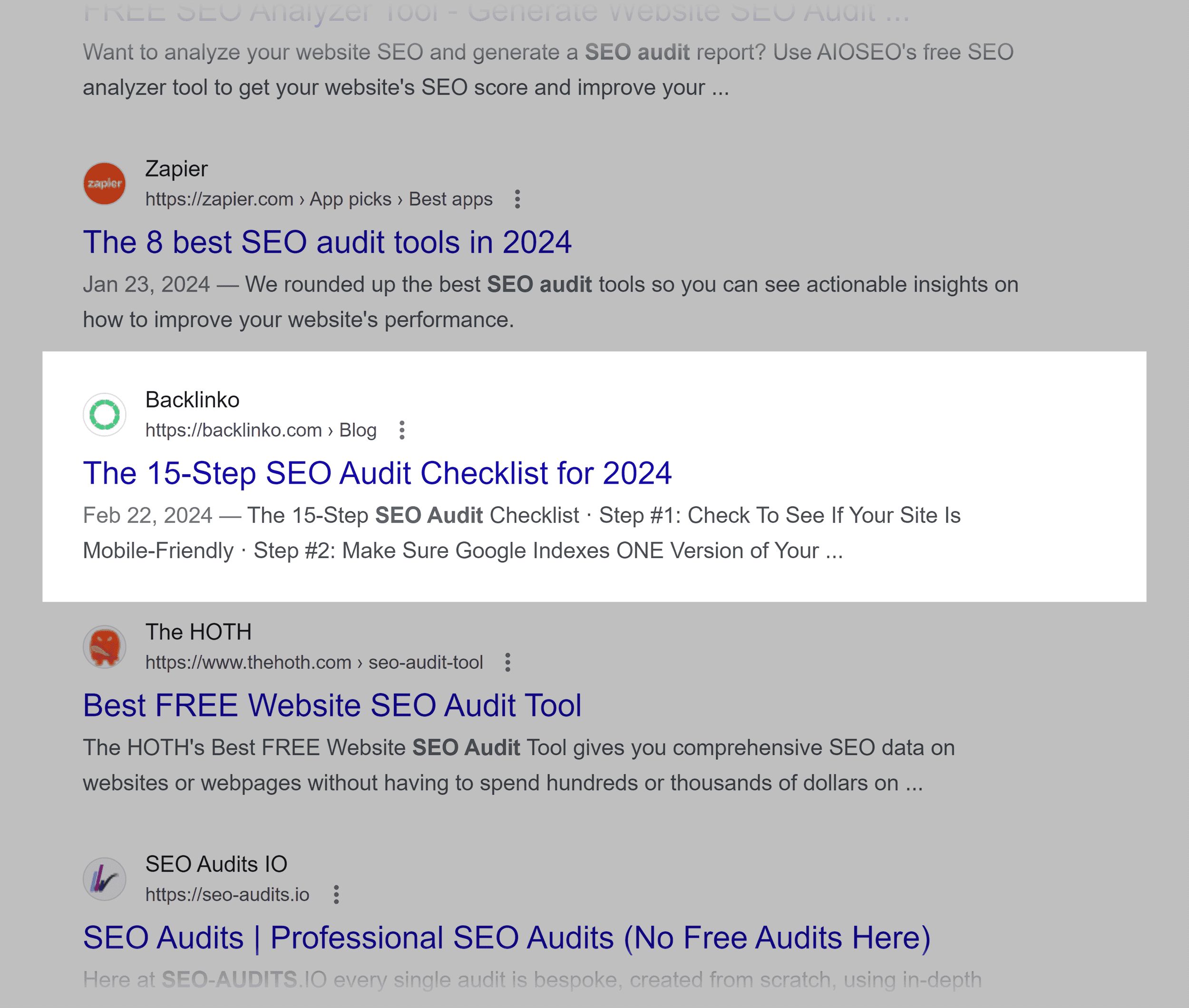
Task: Click the AIOSEO "Want to analyze your website" snippet
Action: pyautogui.click(x=548, y=70)
